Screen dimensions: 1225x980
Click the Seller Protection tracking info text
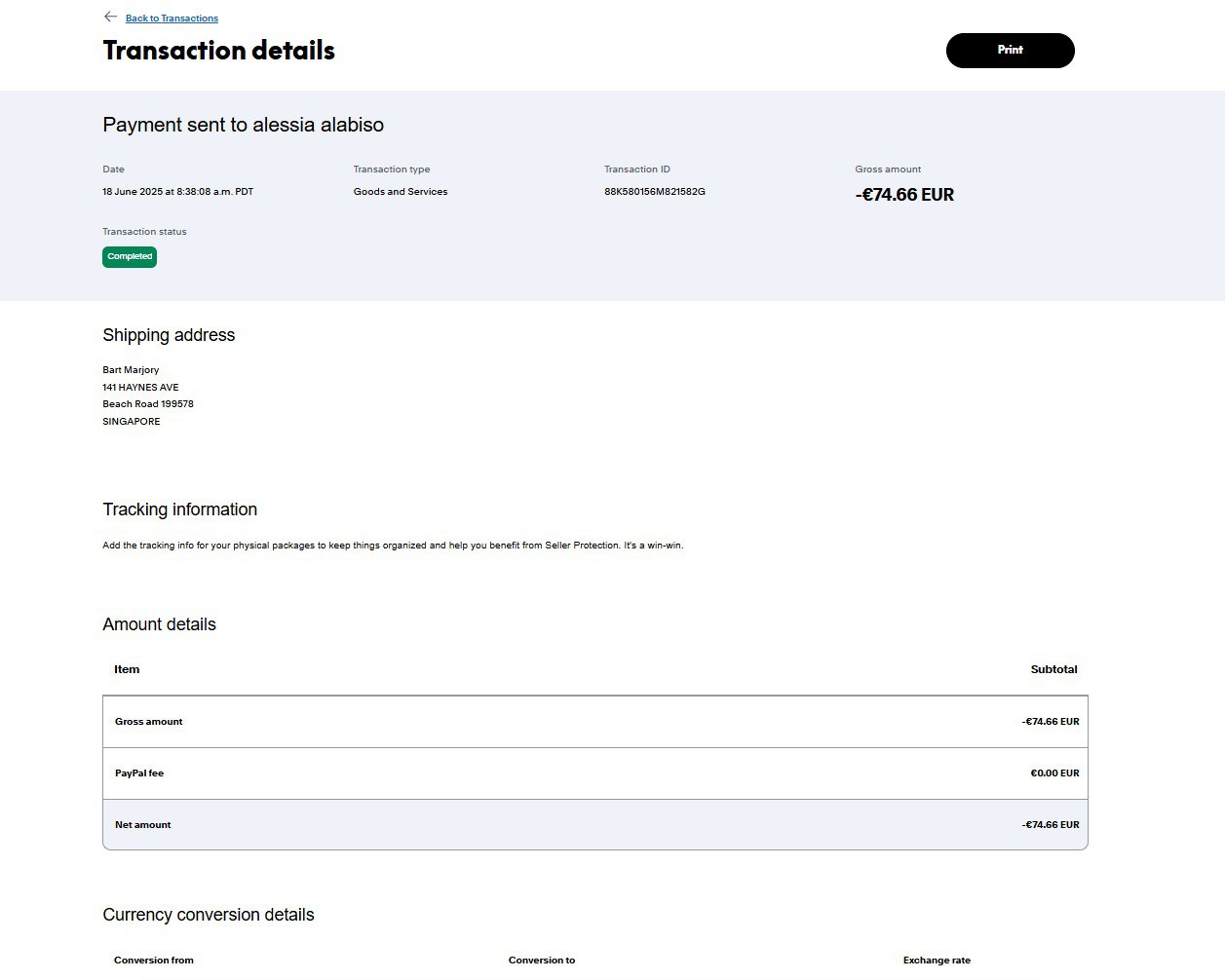pyautogui.click(x=393, y=546)
